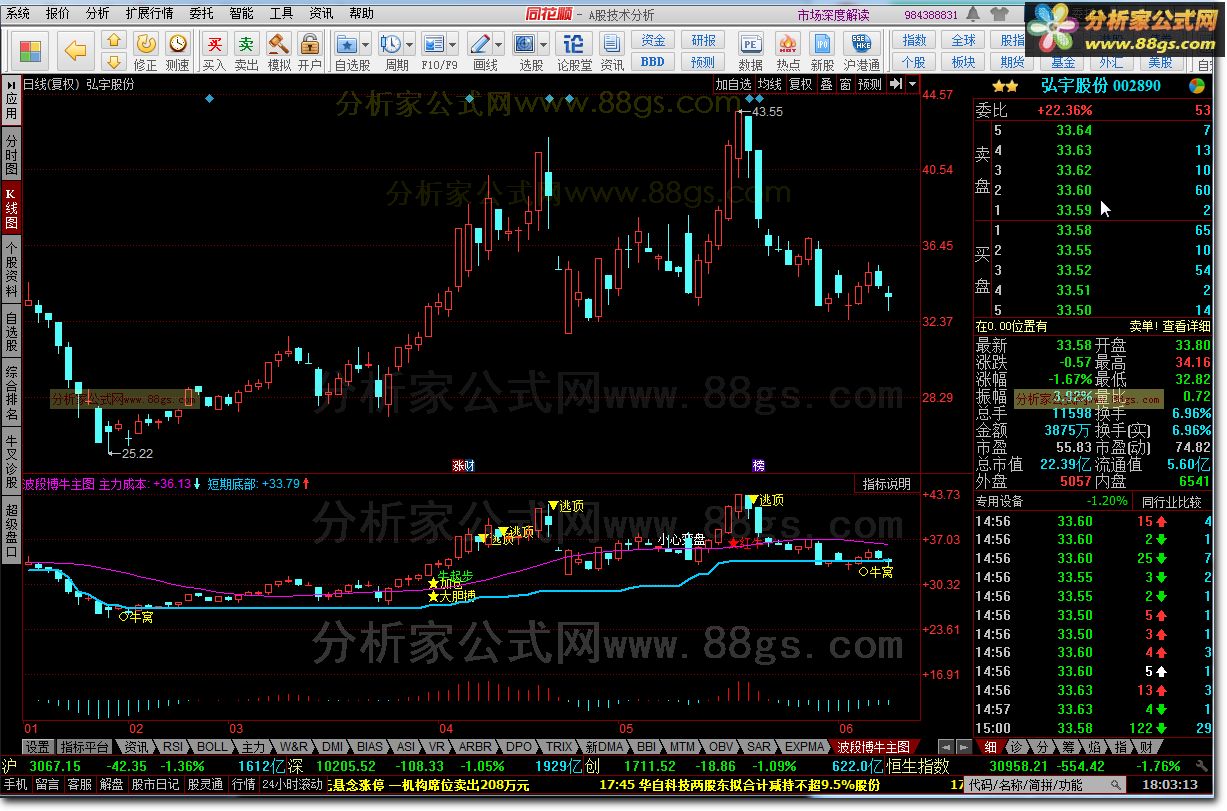
Task: Click the 周期 period icon
Action: pos(390,45)
